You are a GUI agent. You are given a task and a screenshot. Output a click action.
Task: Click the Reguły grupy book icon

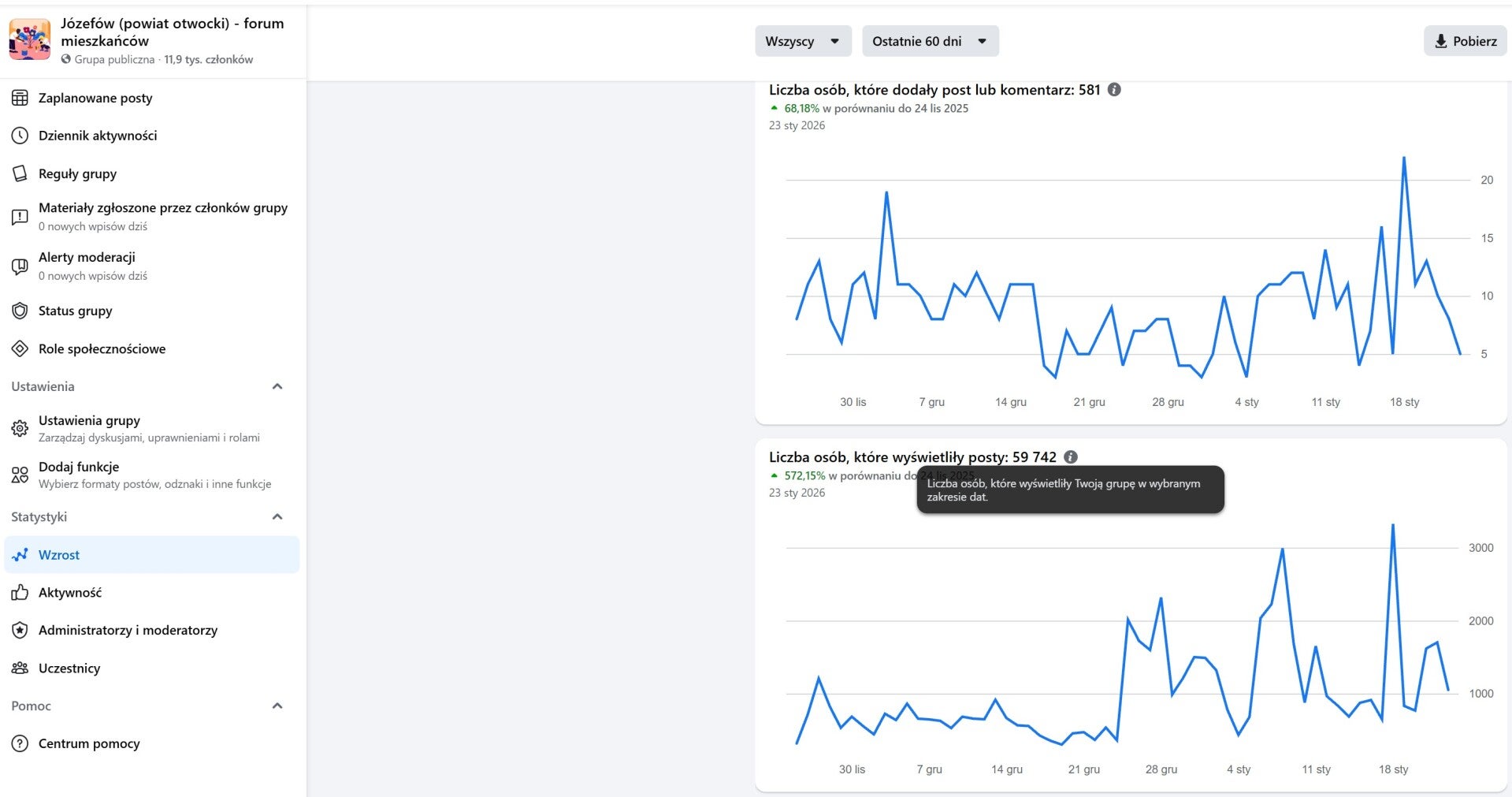coord(20,173)
